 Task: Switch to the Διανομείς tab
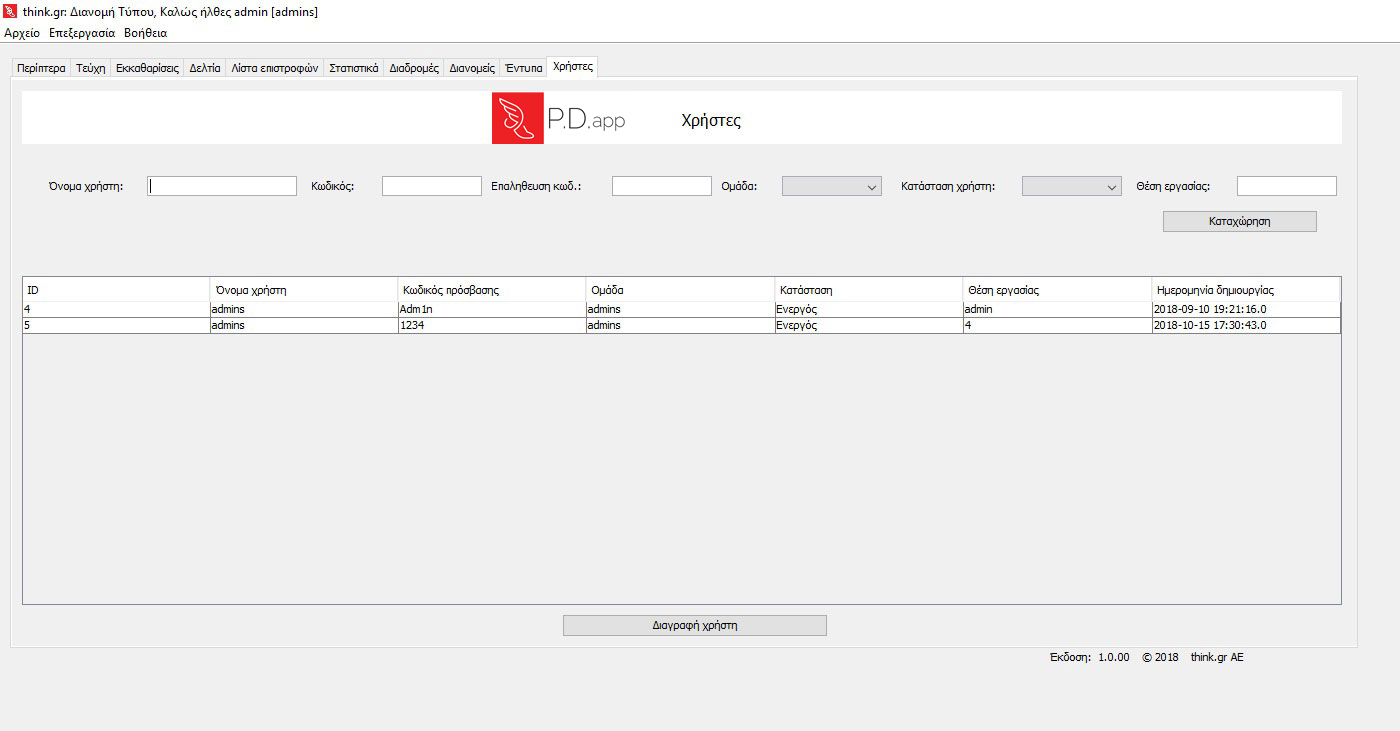tap(472, 68)
